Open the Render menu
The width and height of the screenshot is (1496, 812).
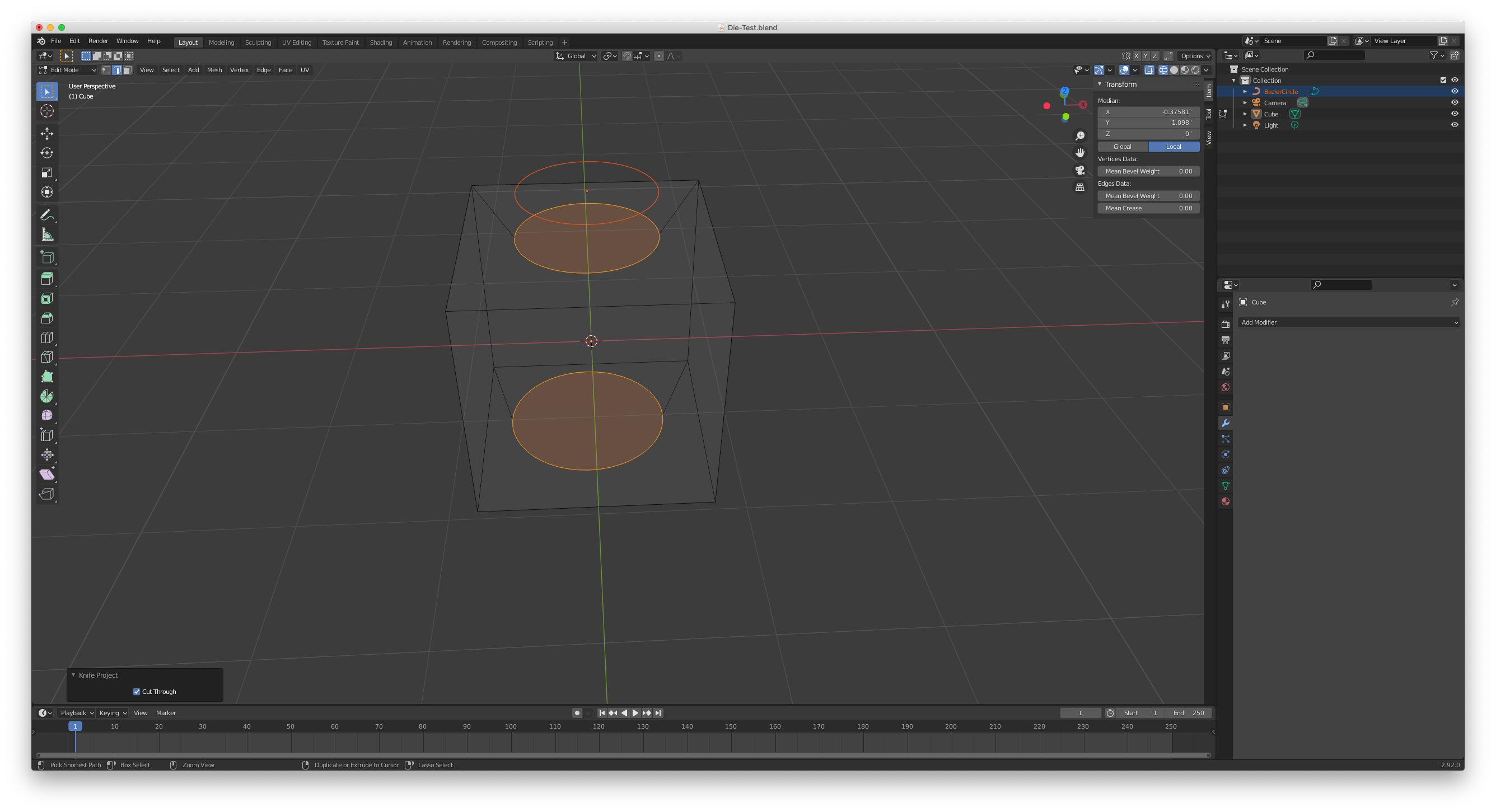tap(98, 41)
